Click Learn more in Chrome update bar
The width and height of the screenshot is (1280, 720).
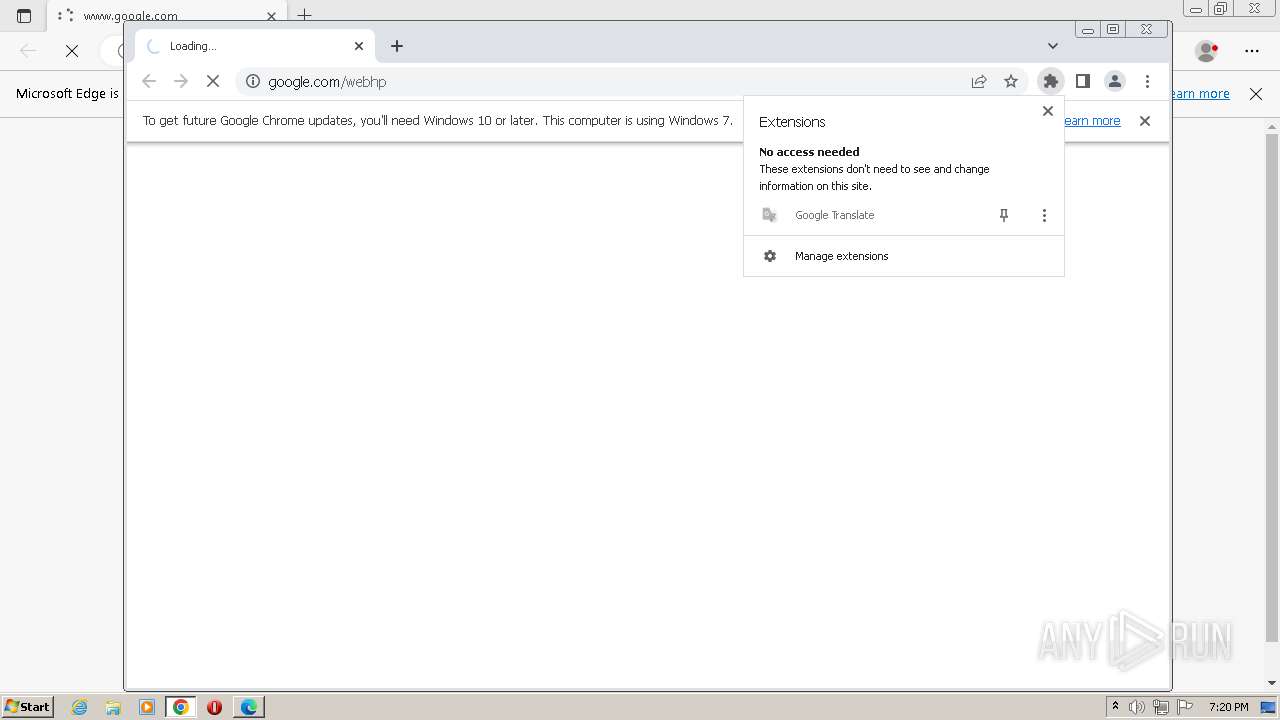1092,121
